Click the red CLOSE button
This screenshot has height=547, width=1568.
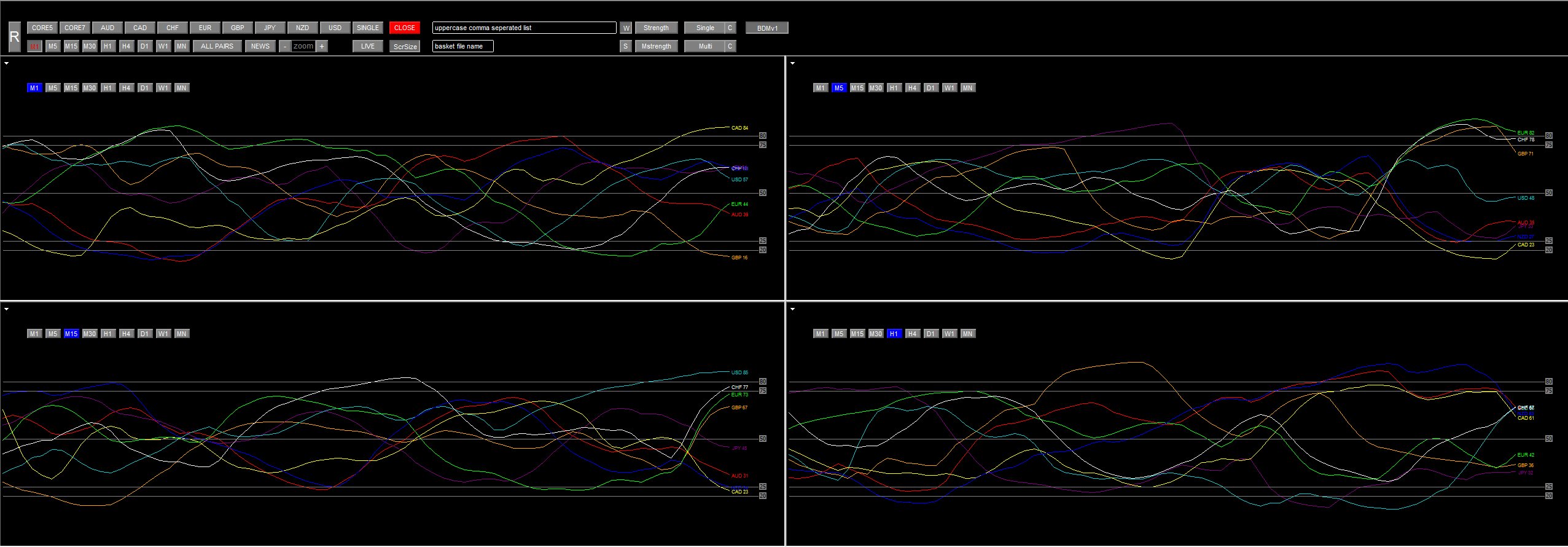pyautogui.click(x=405, y=28)
